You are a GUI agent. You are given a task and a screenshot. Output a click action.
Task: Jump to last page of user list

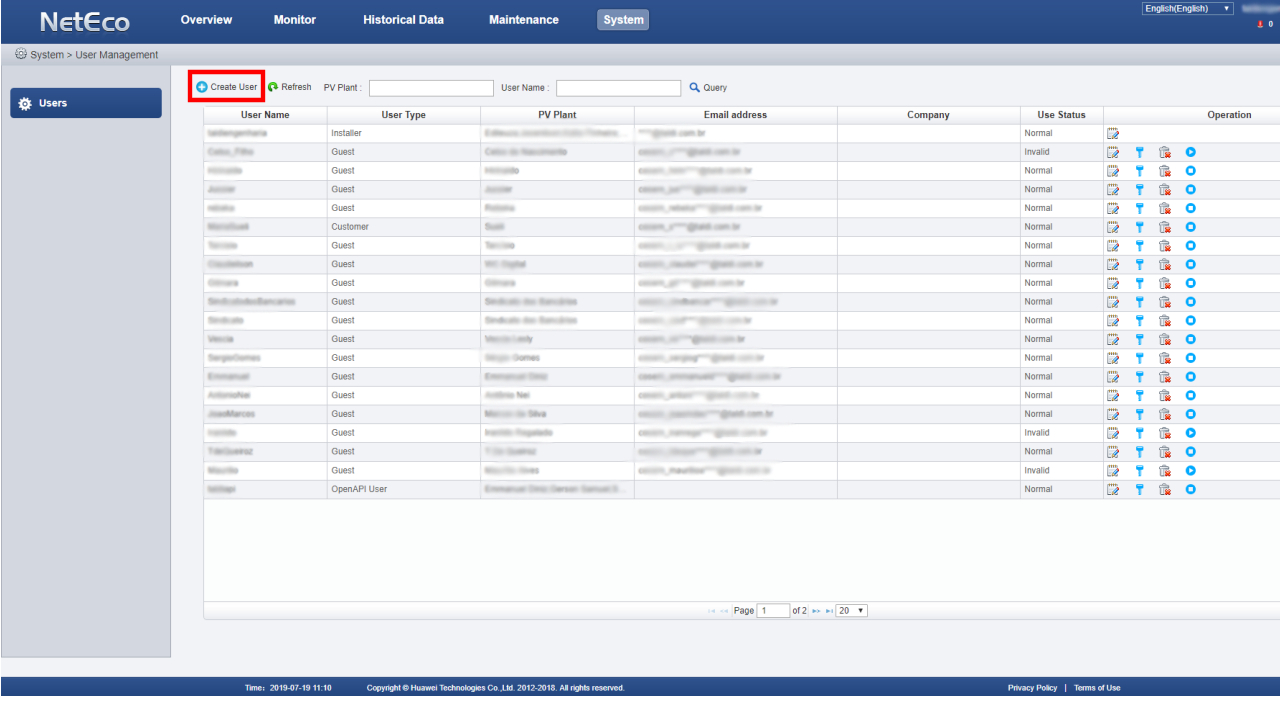pos(829,611)
